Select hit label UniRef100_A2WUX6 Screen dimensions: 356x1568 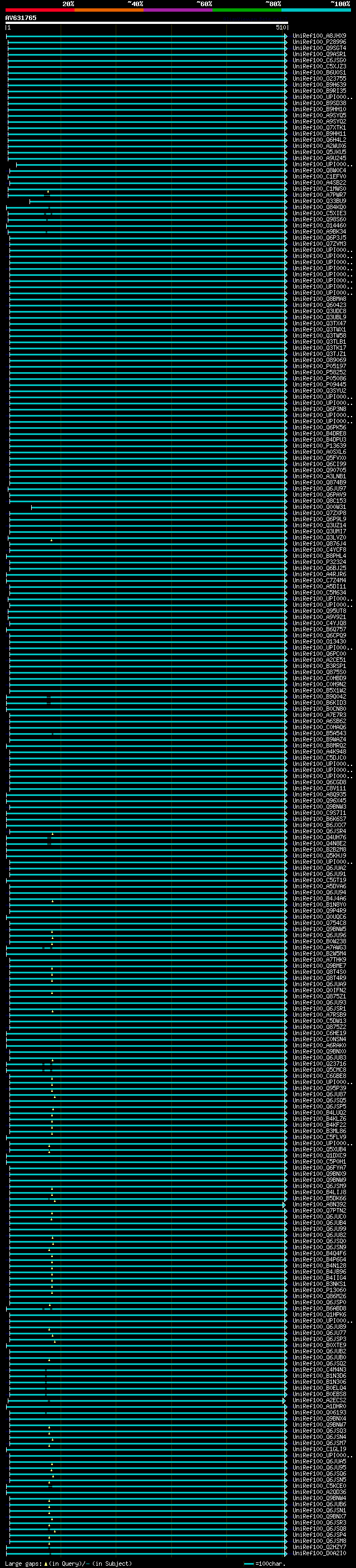coord(319,146)
